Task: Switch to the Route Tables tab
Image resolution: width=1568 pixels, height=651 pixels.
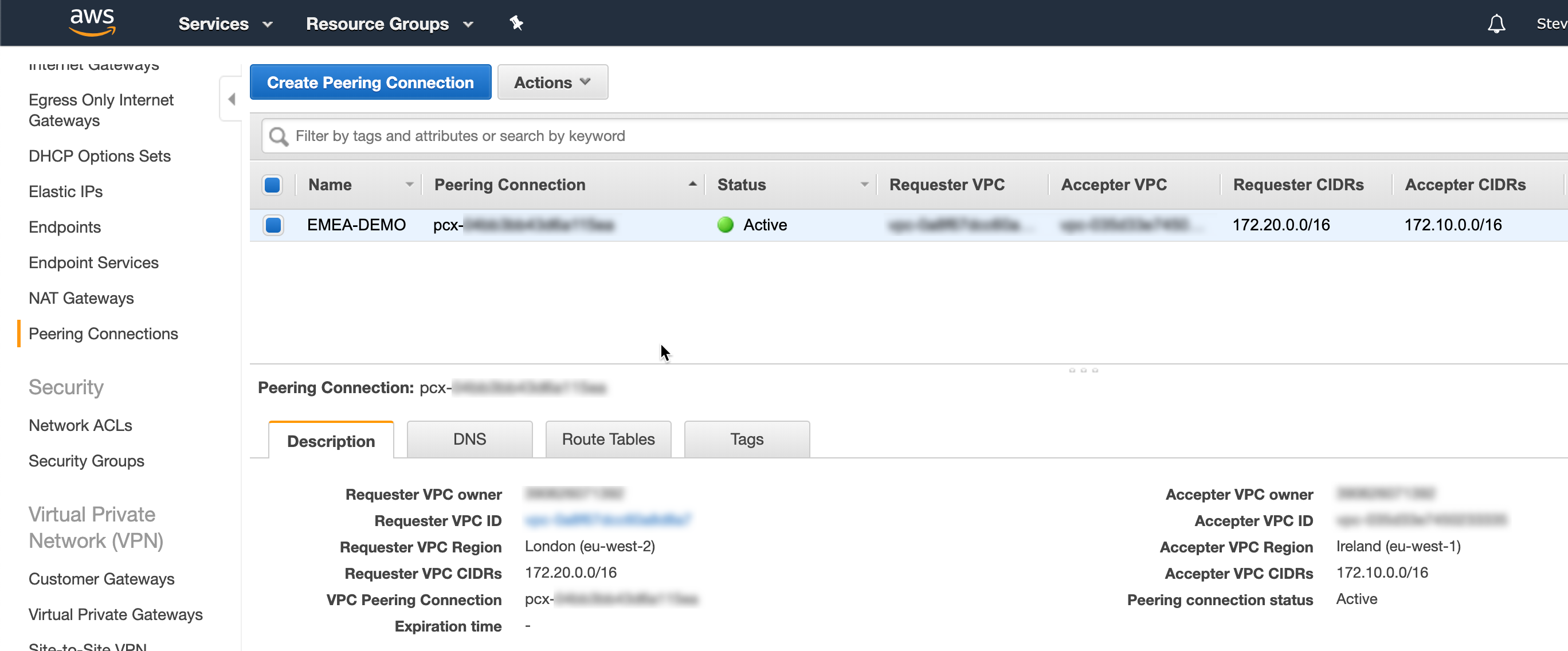Action: pos(607,438)
